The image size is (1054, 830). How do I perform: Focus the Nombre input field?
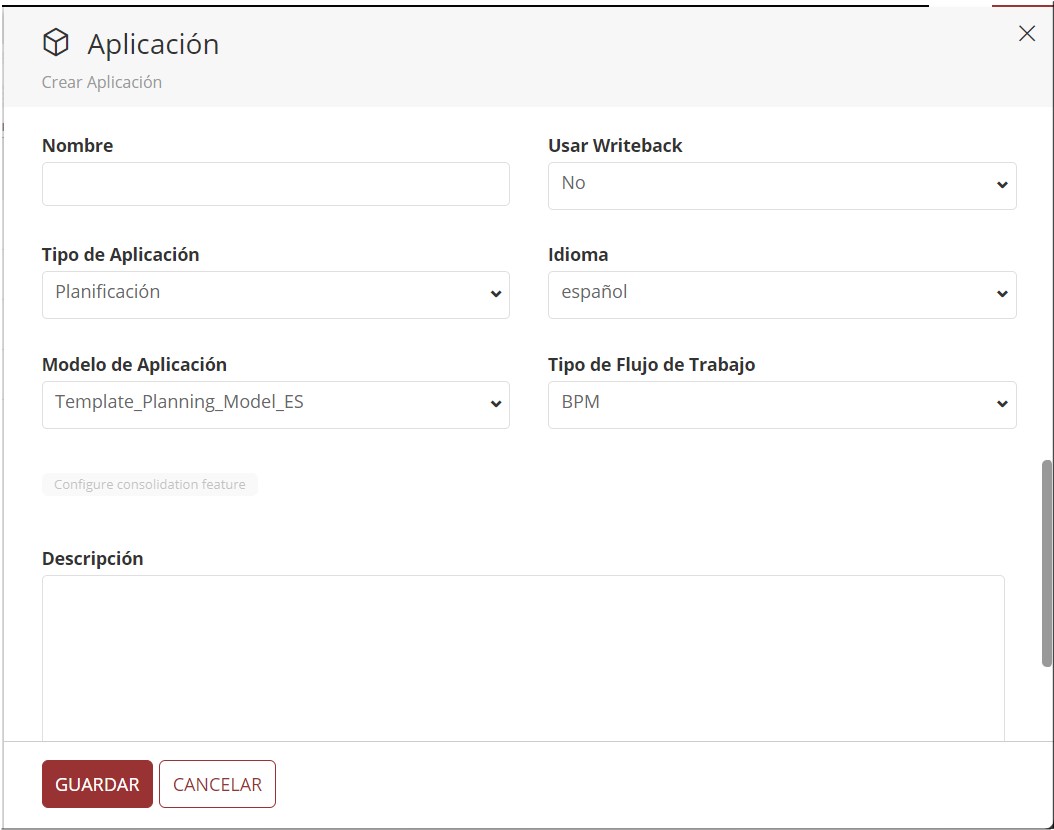(276, 184)
